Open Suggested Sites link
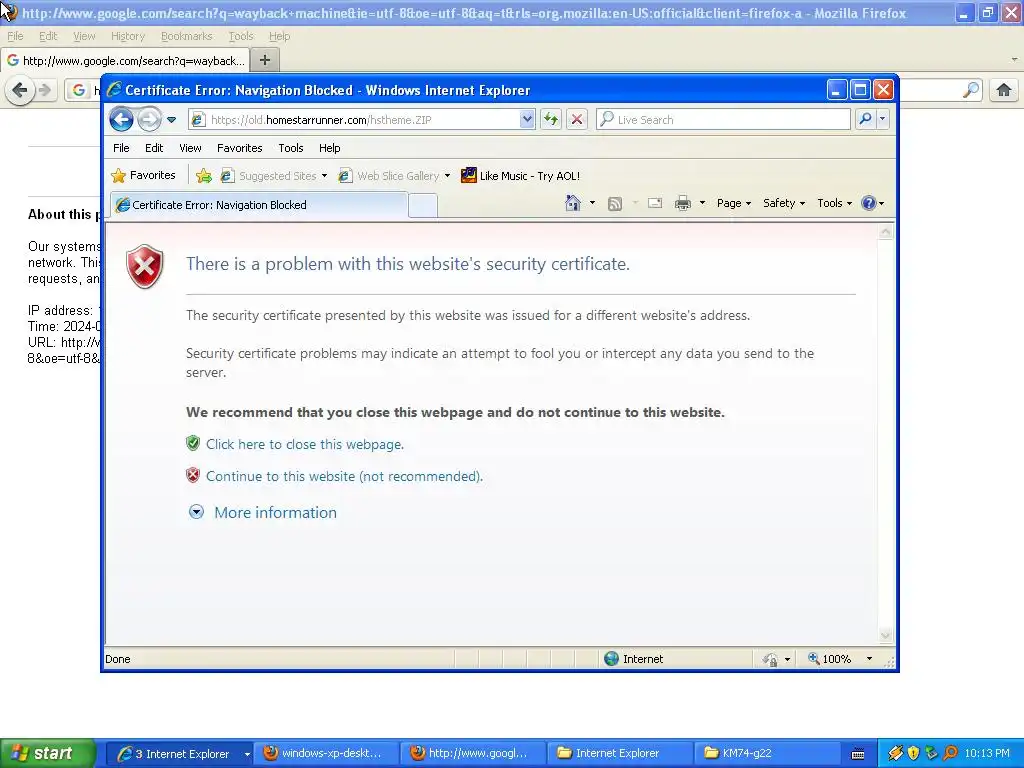This screenshot has width=1024, height=768. pyautogui.click(x=268, y=176)
